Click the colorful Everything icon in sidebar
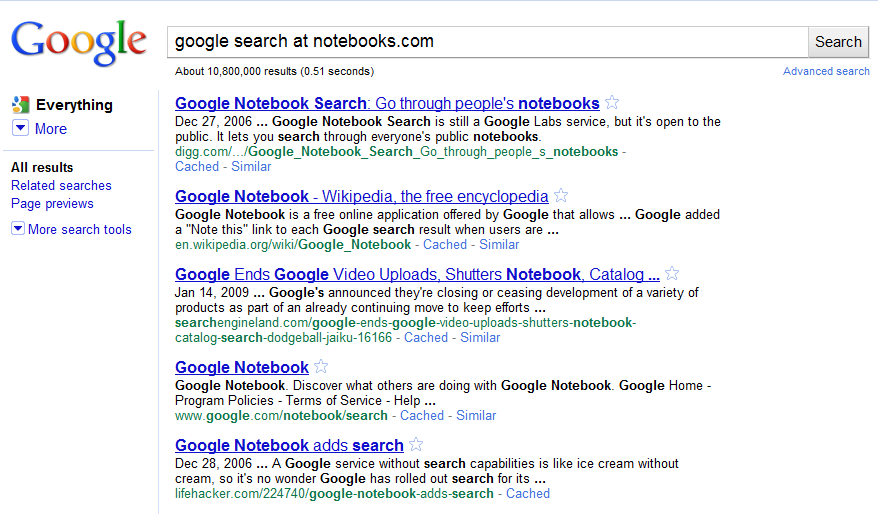878x514 pixels. [x=21, y=105]
